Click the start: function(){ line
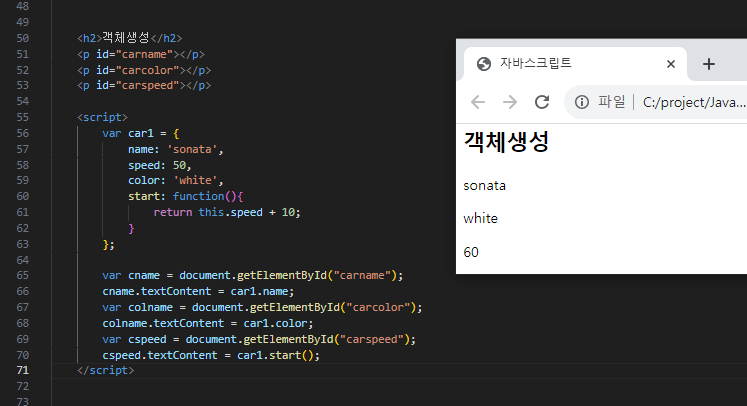 pos(186,196)
